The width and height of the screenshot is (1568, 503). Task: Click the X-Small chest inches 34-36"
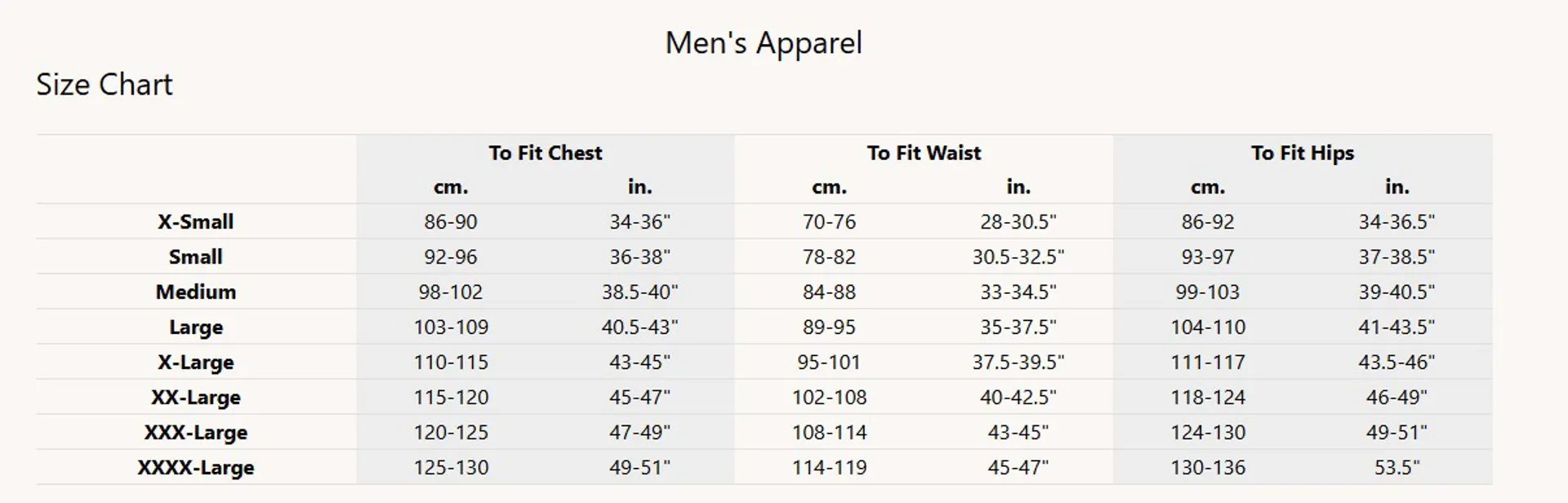pos(639,221)
